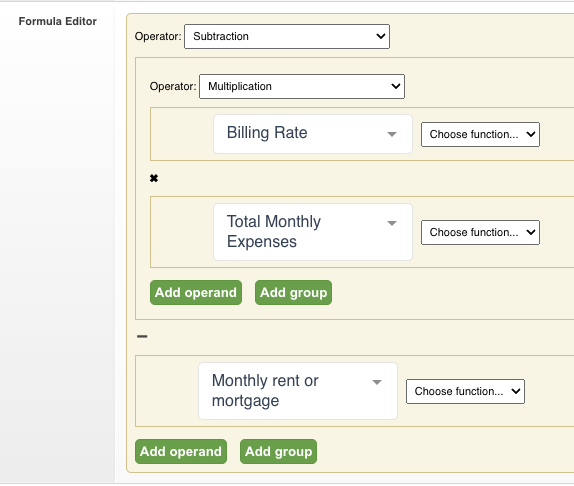Open the Multiplication operator dropdown

tap(302, 86)
